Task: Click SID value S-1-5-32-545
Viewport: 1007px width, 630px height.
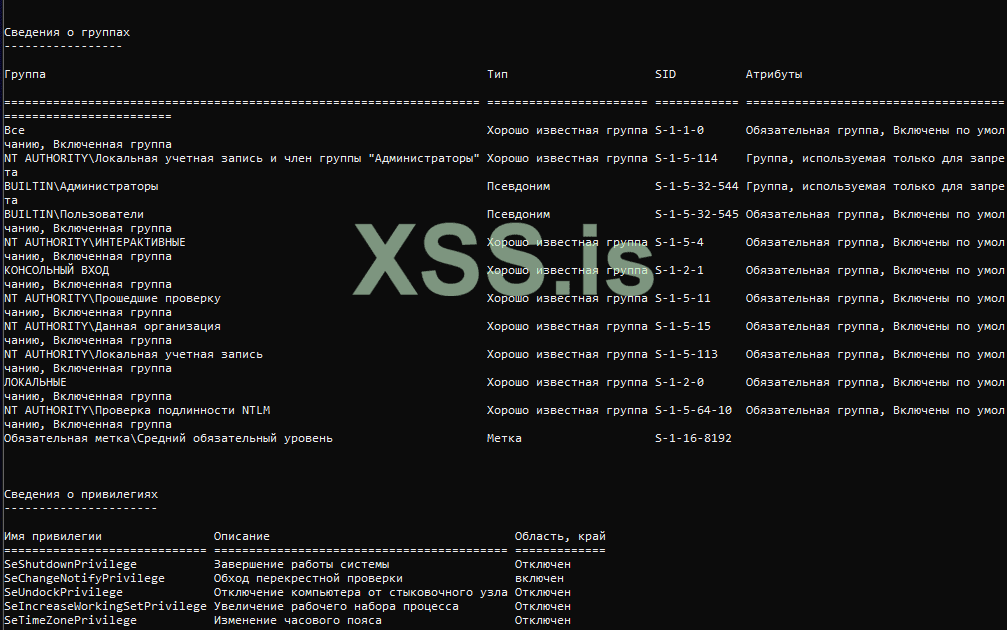Action: click(x=697, y=214)
